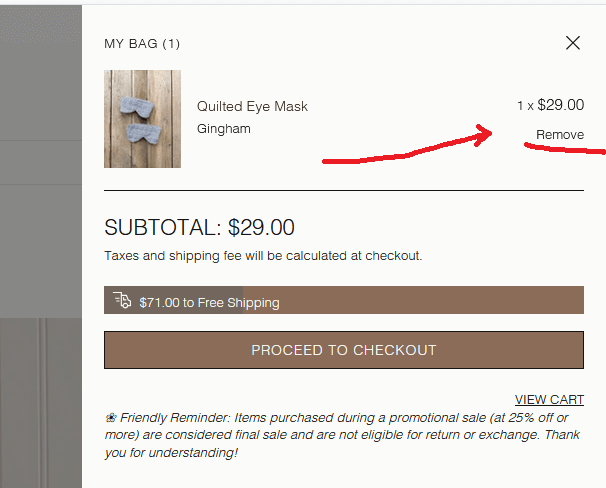The width and height of the screenshot is (606, 488).
Task: Open the Quilted Eye Mask product title
Action: pyautogui.click(x=252, y=107)
